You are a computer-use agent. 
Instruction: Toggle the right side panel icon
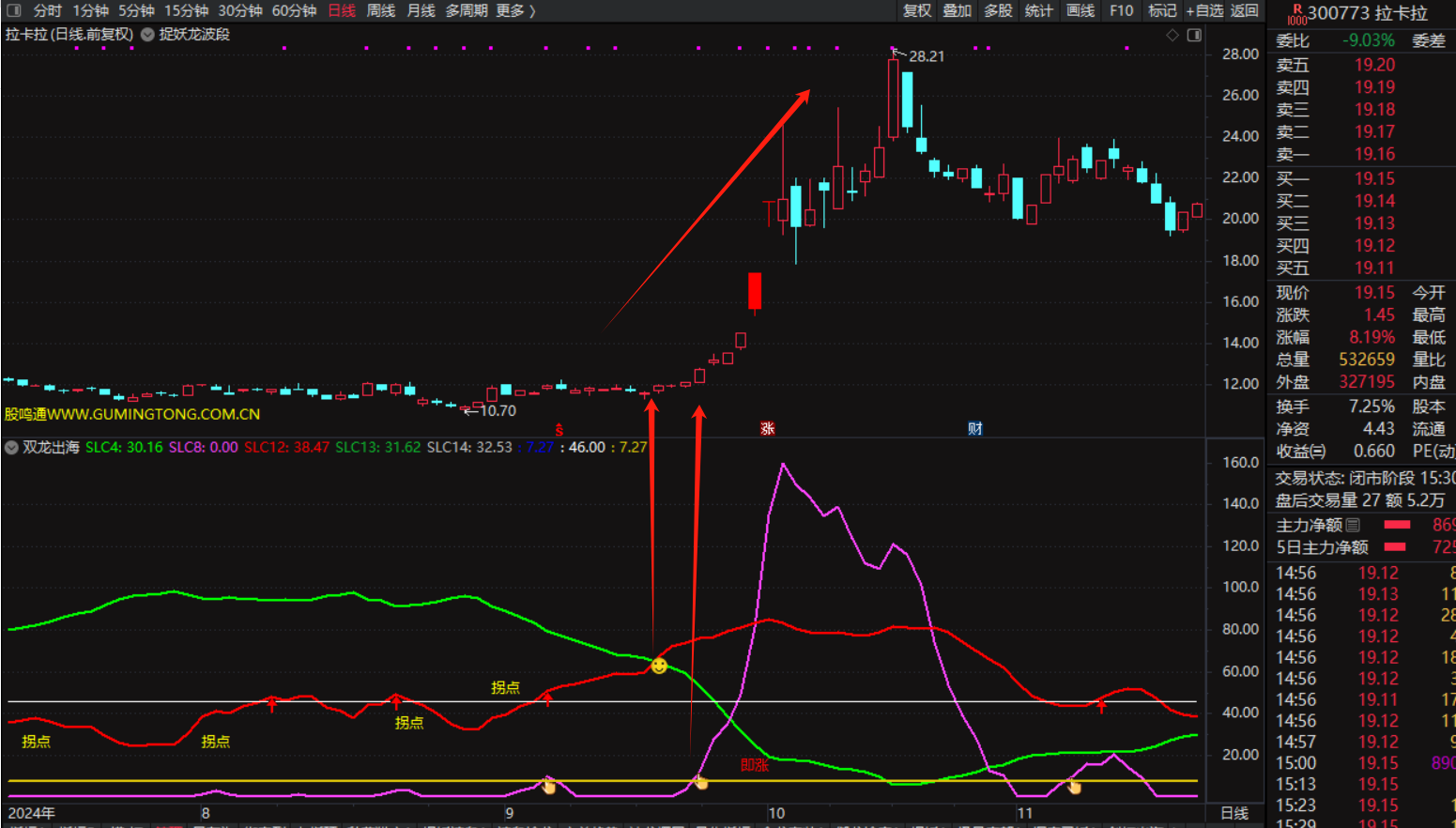(1194, 35)
